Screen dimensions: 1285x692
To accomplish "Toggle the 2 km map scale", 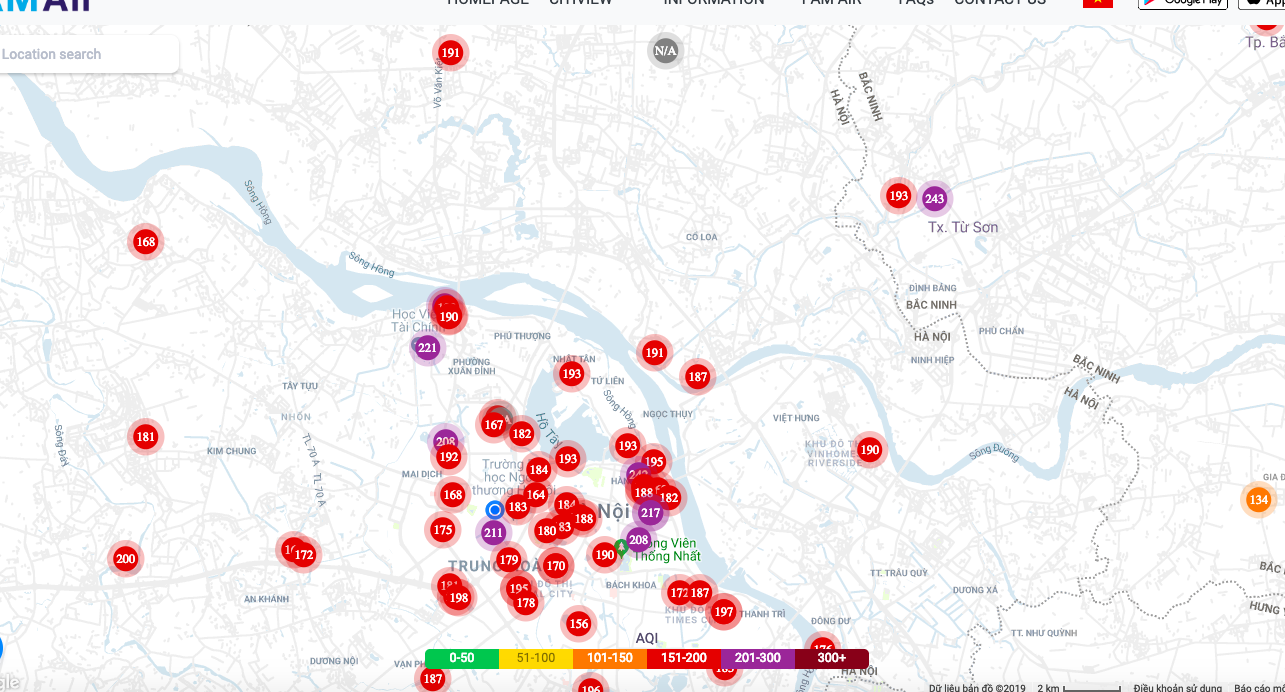I will point(1078,688).
